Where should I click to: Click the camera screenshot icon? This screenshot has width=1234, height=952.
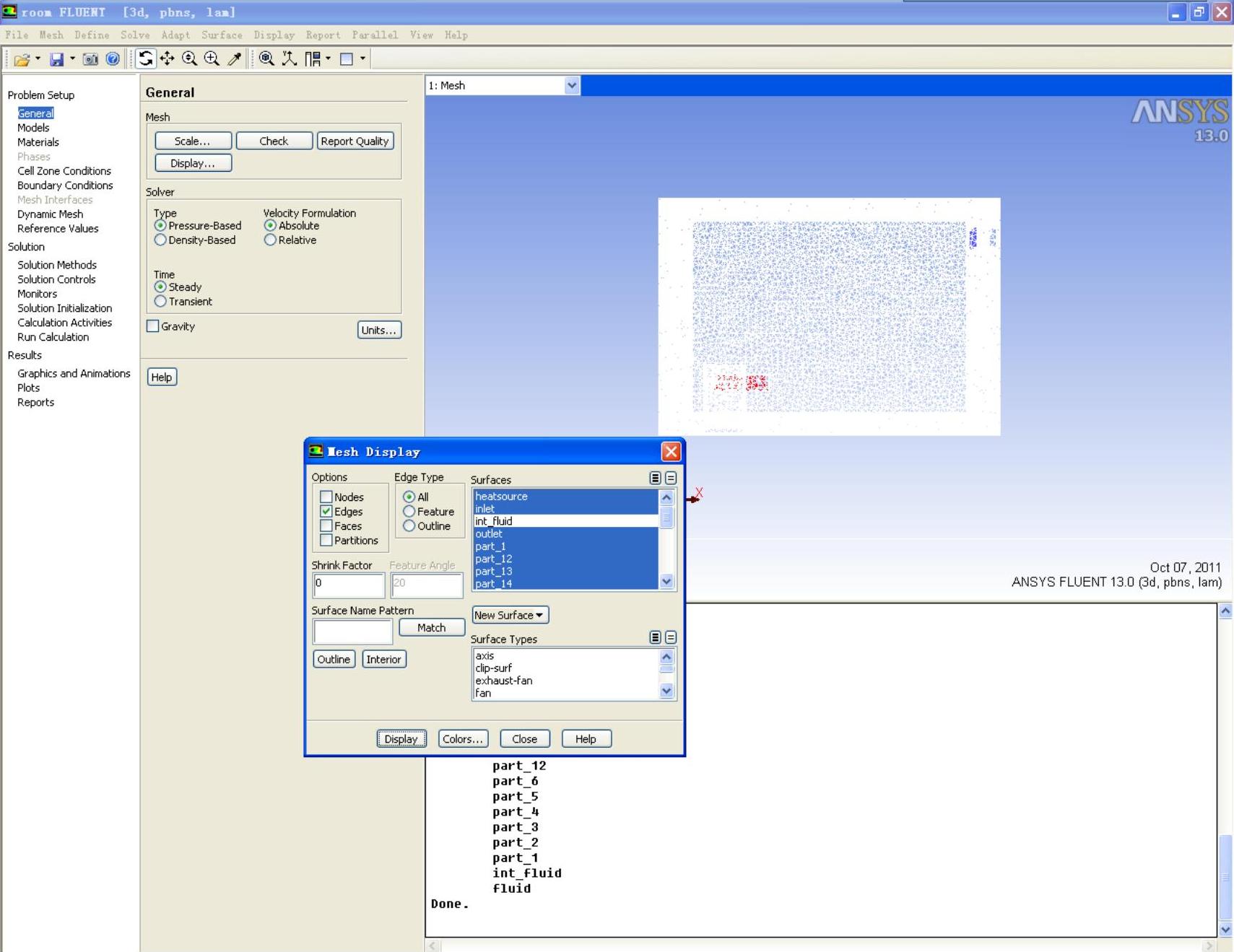(90, 59)
